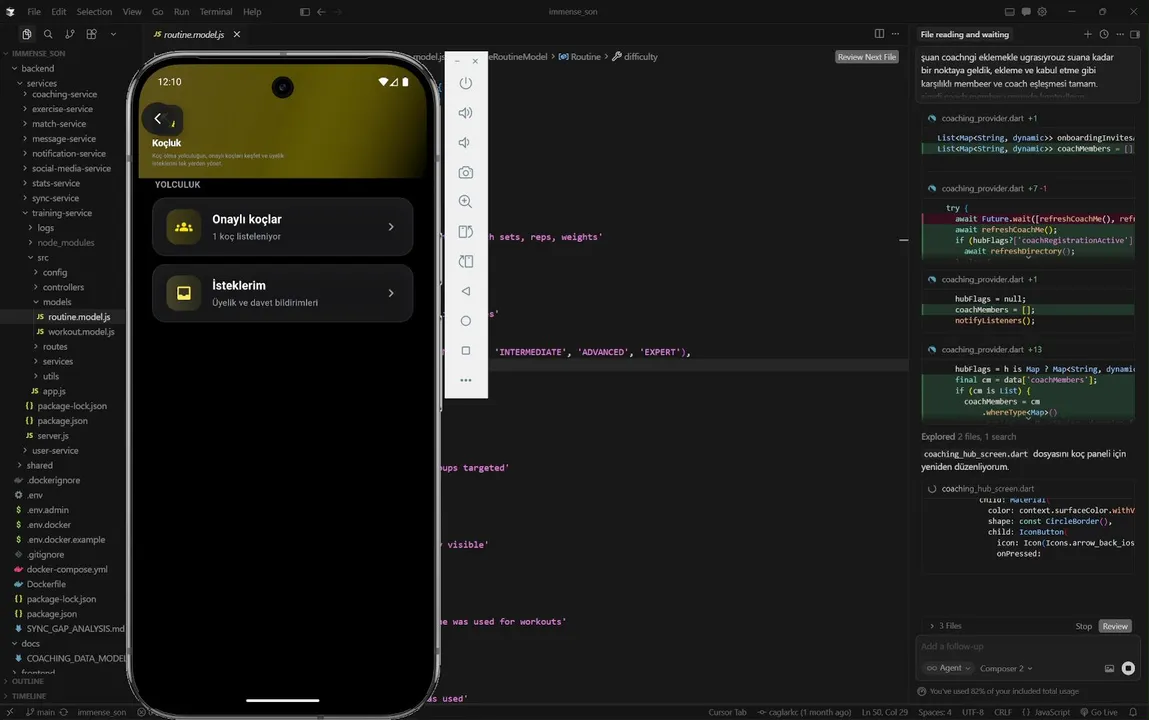Tap back arrow in Koçluk app screen
1149x720 pixels.
[x=158, y=119]
